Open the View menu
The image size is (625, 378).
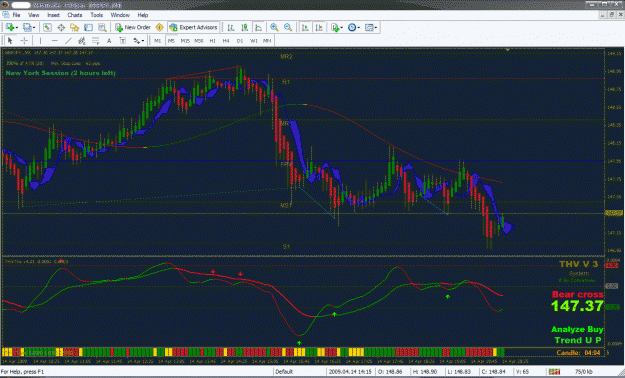pyautogui.click(x=33, y=15)
